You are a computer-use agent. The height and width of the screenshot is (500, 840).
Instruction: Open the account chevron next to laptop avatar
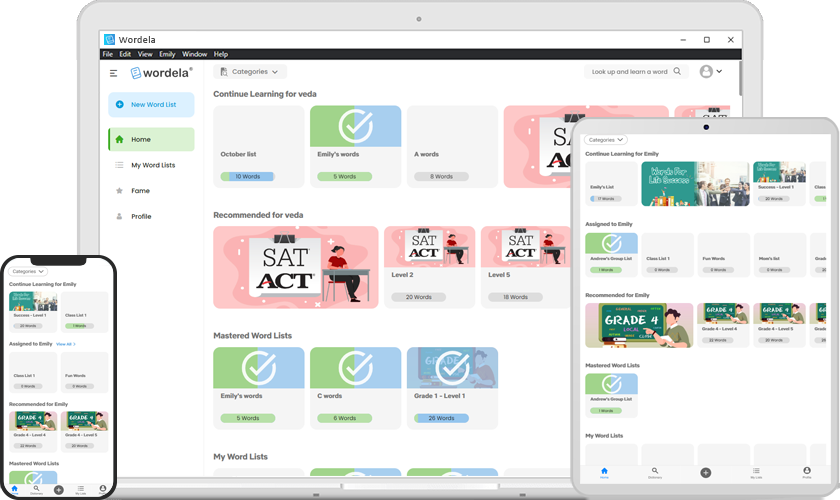[x=719, y=71]
